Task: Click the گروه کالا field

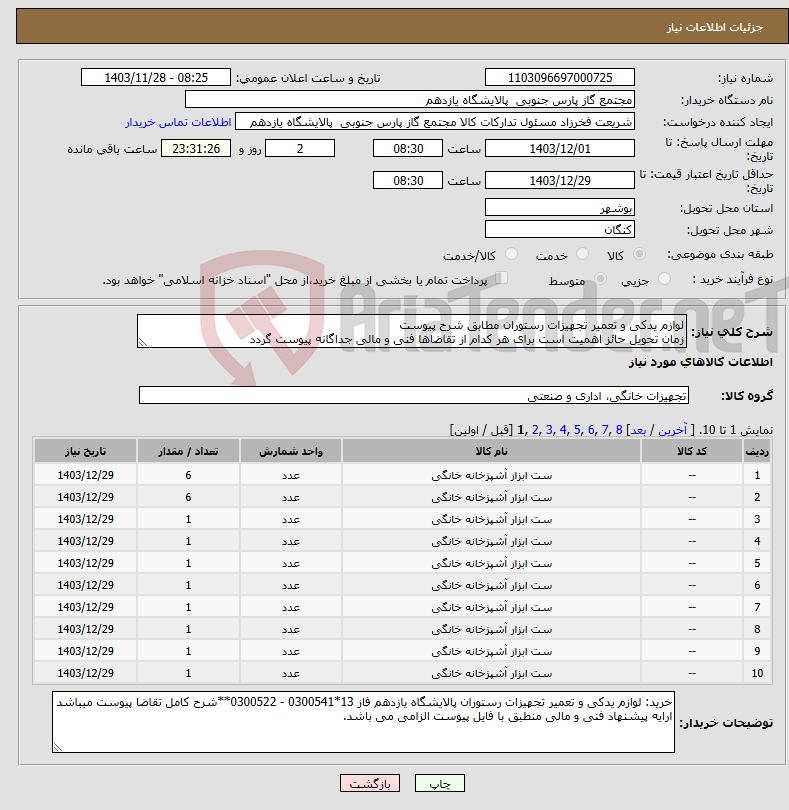Action: pyautogui.click(x=413, y=396)
